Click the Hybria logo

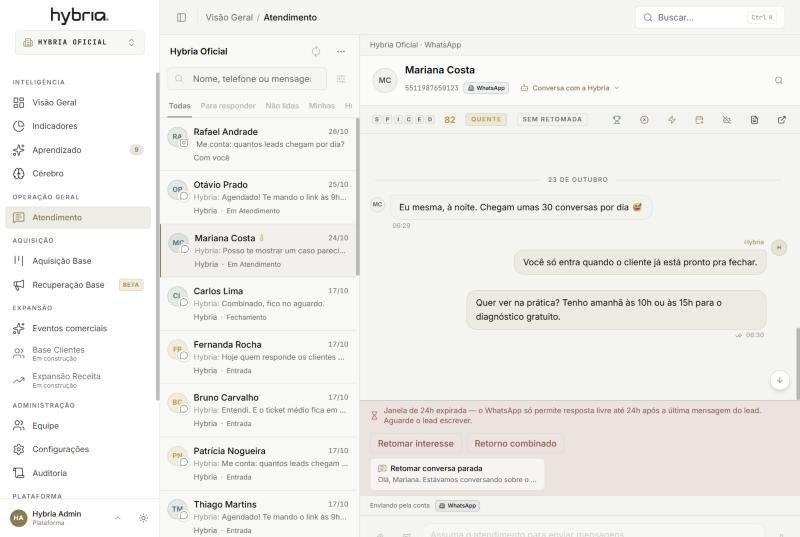click(79, 16)
